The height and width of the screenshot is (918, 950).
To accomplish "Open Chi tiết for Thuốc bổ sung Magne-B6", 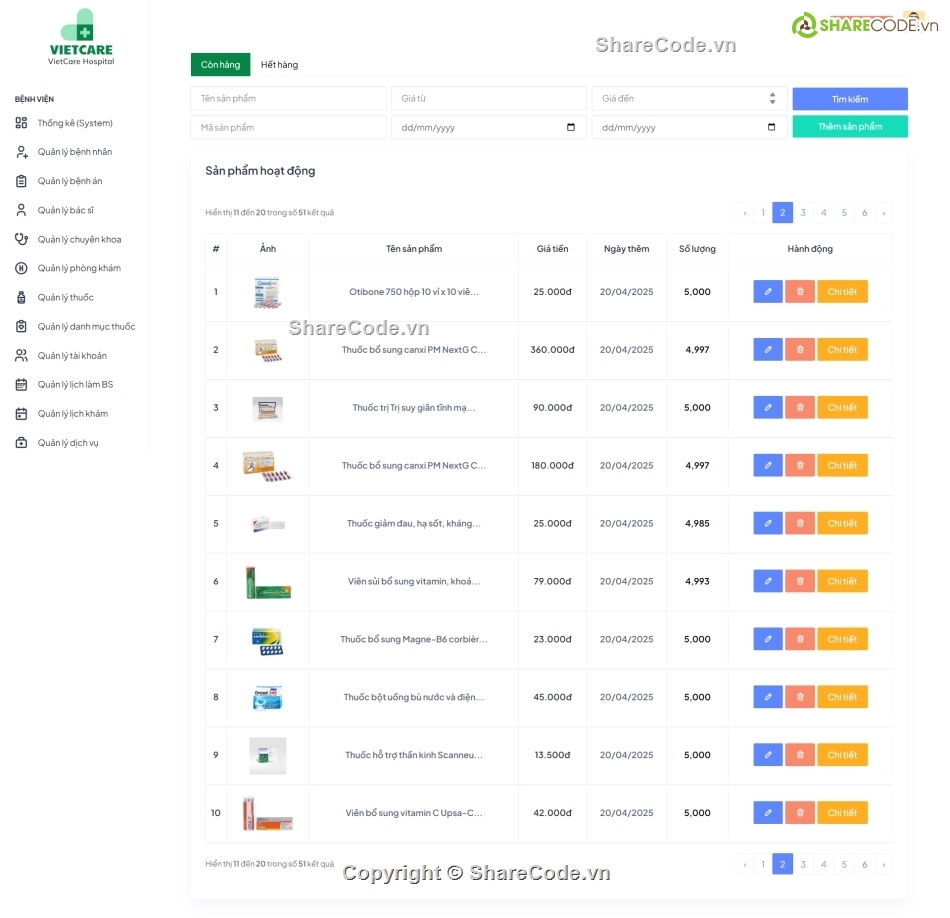I will [x=842, y=639].
